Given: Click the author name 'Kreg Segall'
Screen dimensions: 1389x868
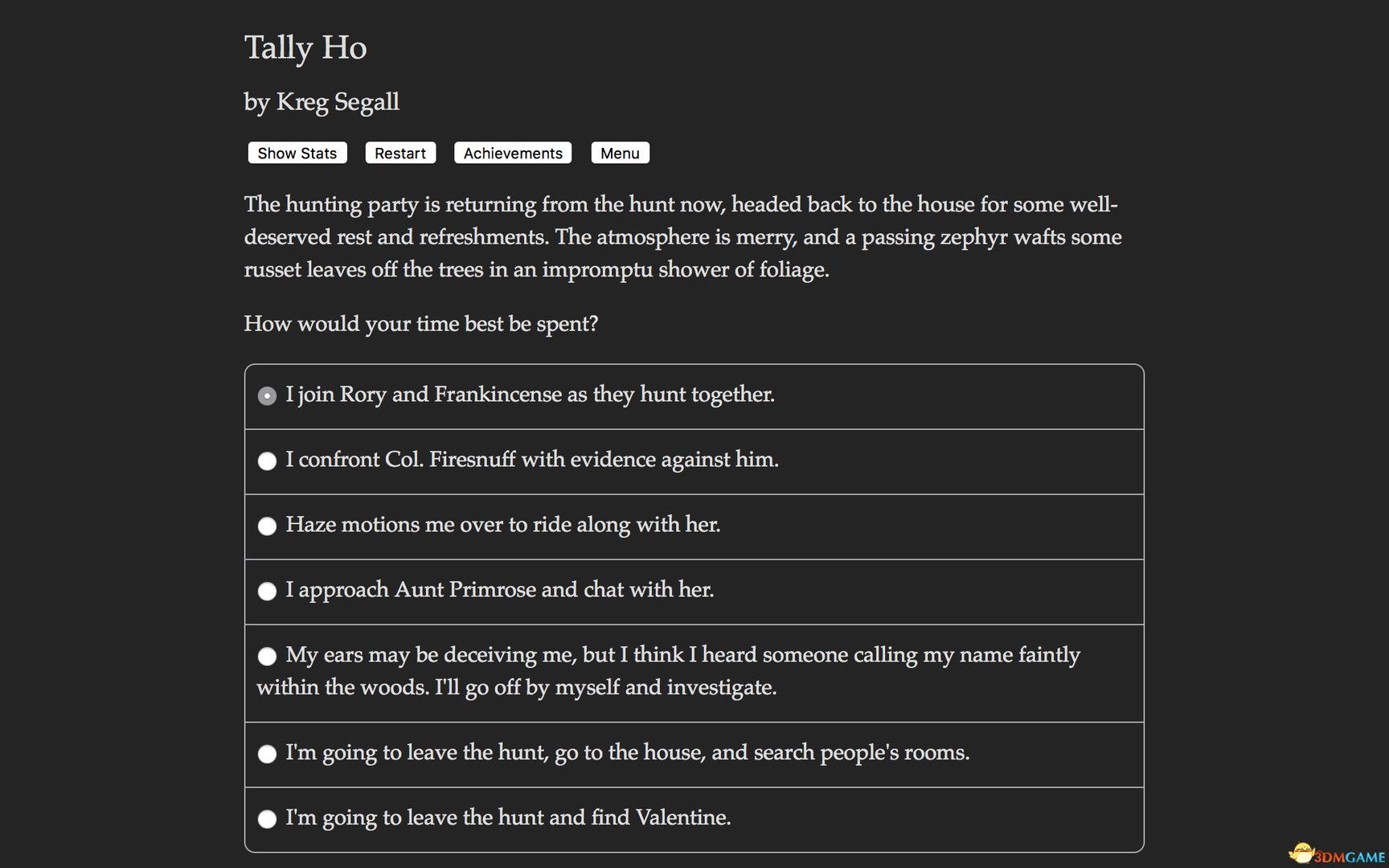Looking at the screenshot, I should pos(322,102).
